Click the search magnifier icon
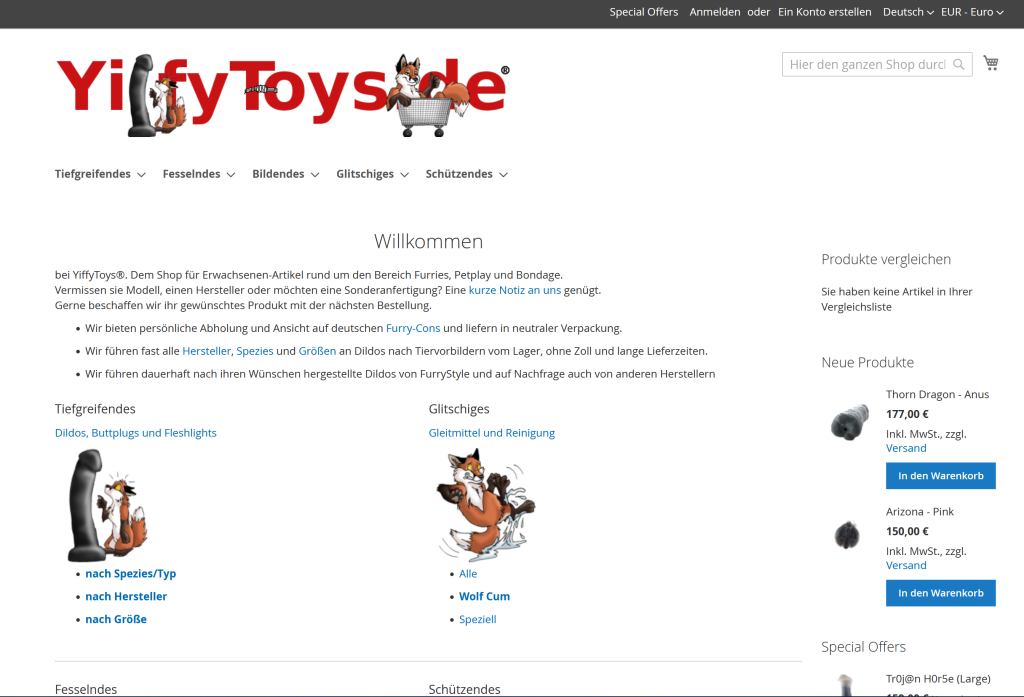 [x=959, y=64]
